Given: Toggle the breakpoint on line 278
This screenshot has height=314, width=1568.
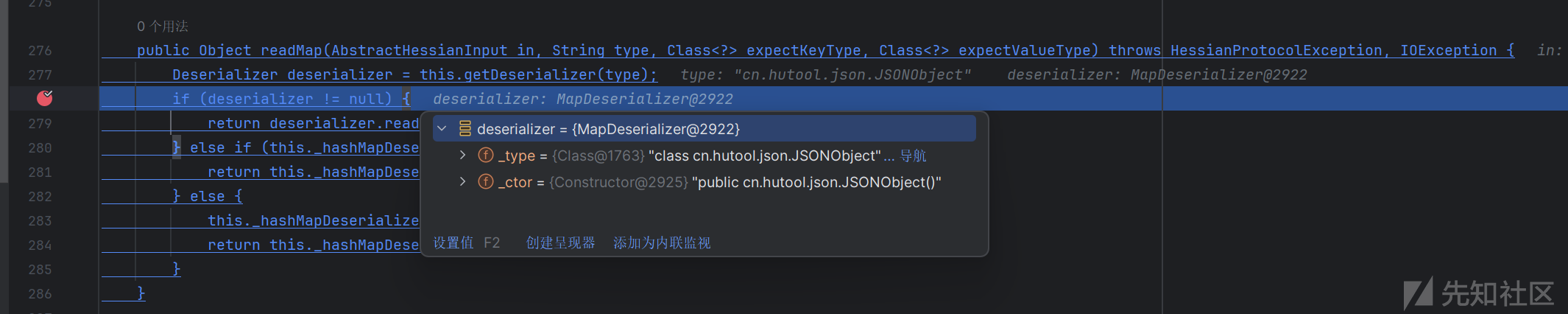Looking at the screenshot, I should click(45, 98).
